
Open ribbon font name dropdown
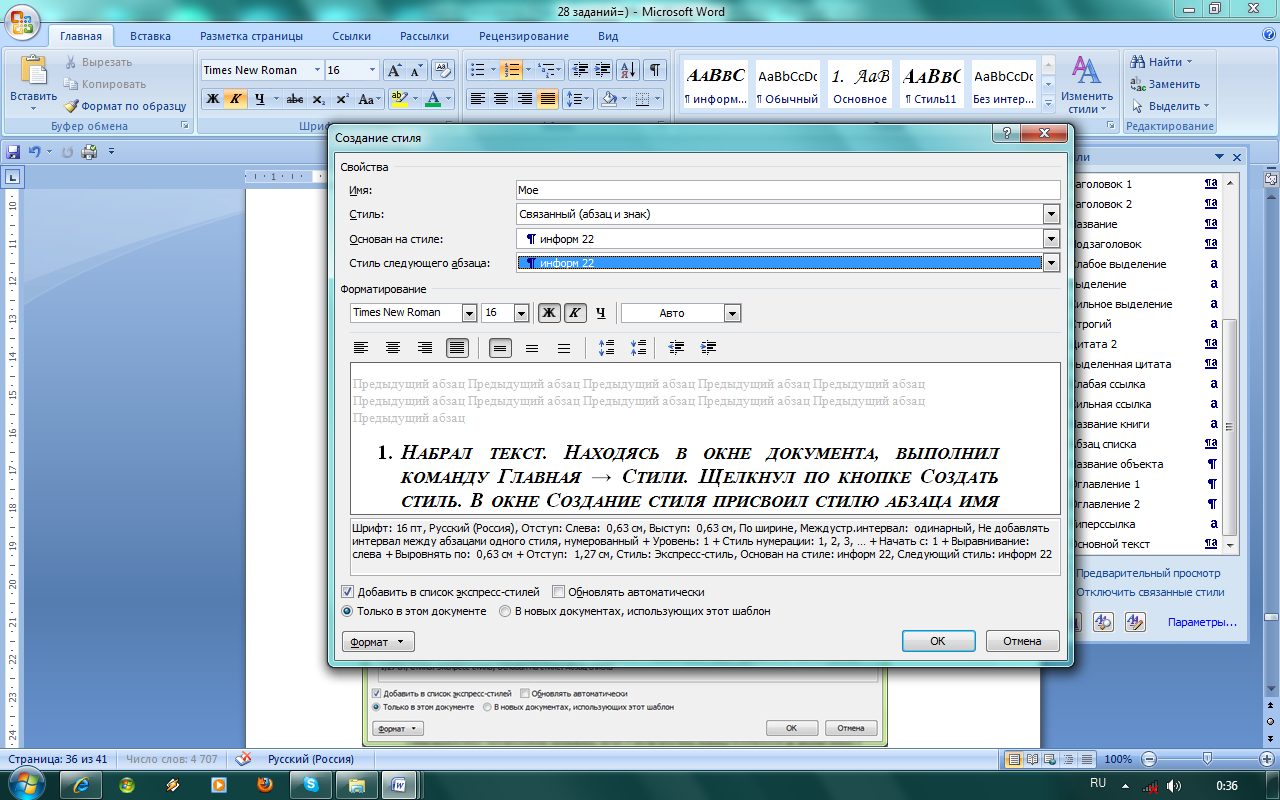[317, 70]
